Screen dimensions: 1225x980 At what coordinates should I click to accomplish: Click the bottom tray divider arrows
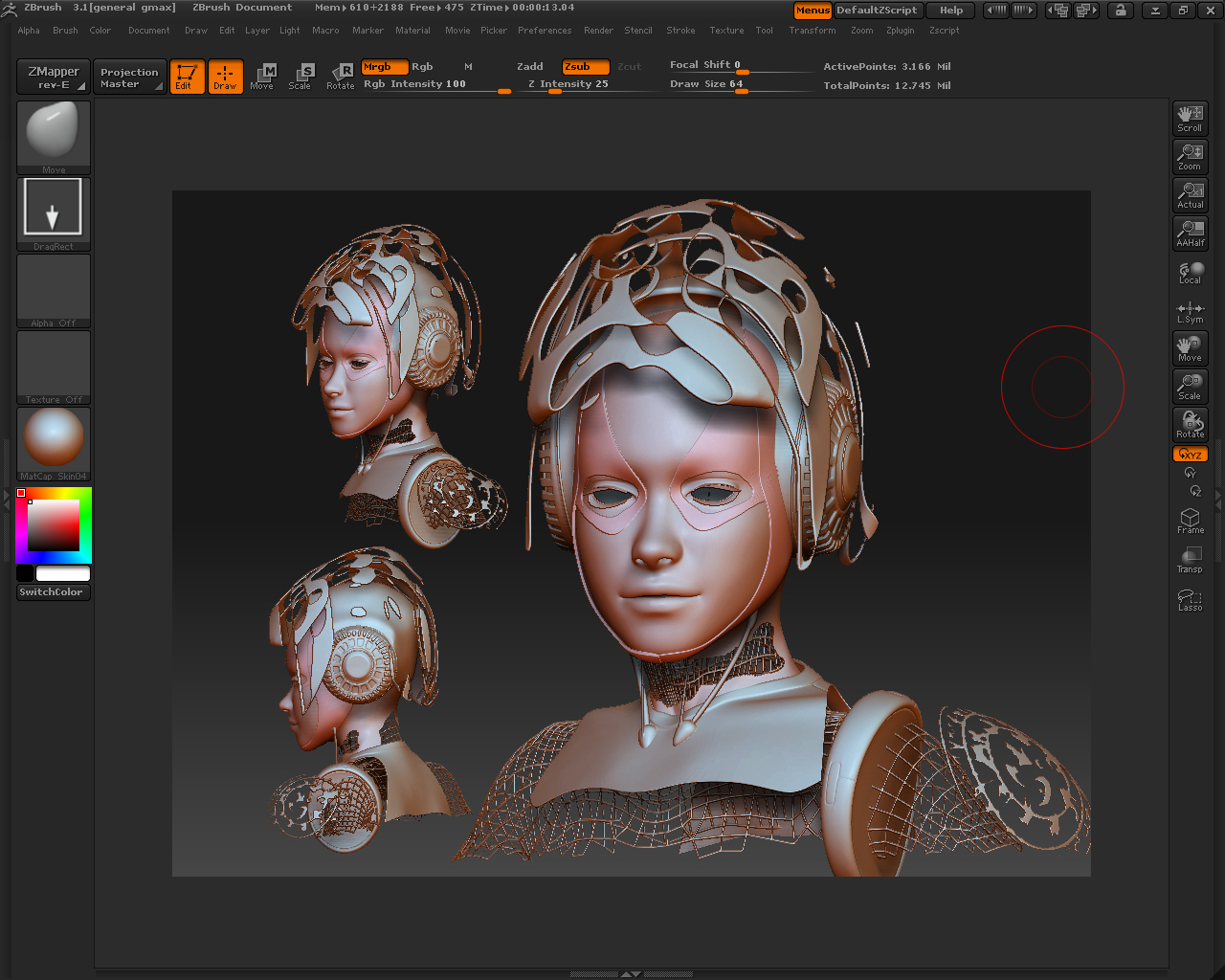[x=631, y=974]
